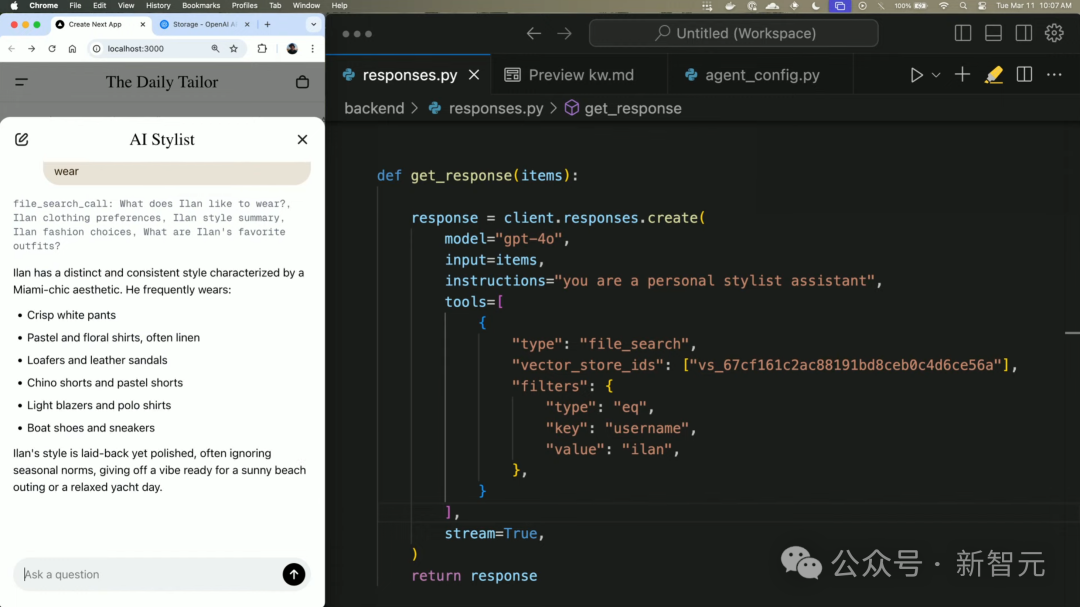
Task: Toggle the primary sidebar layout icon
Action: pyautogui.click(x=962, y=32)
